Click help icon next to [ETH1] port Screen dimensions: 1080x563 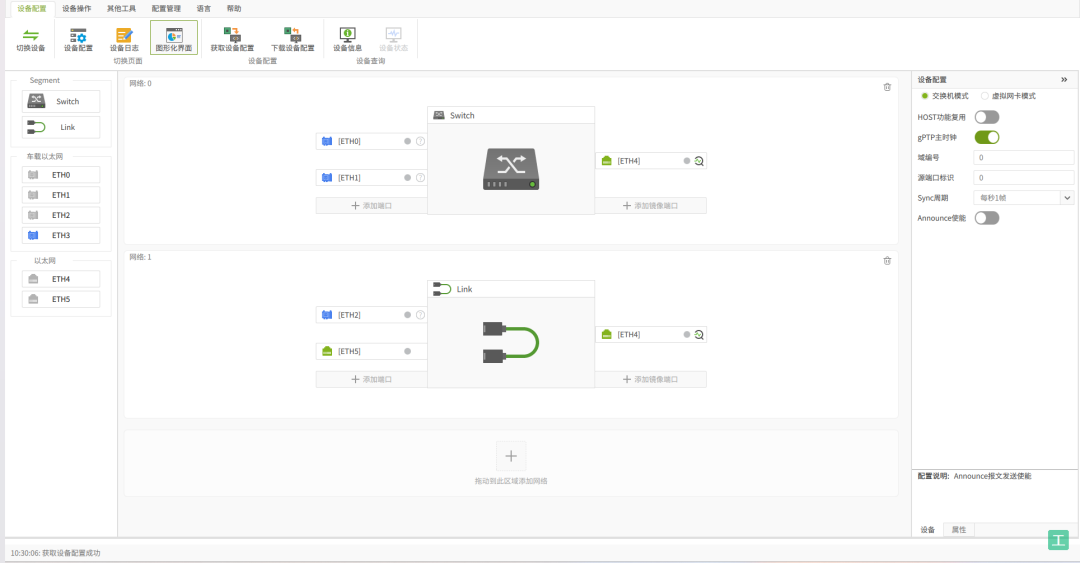tap(420, 177)
